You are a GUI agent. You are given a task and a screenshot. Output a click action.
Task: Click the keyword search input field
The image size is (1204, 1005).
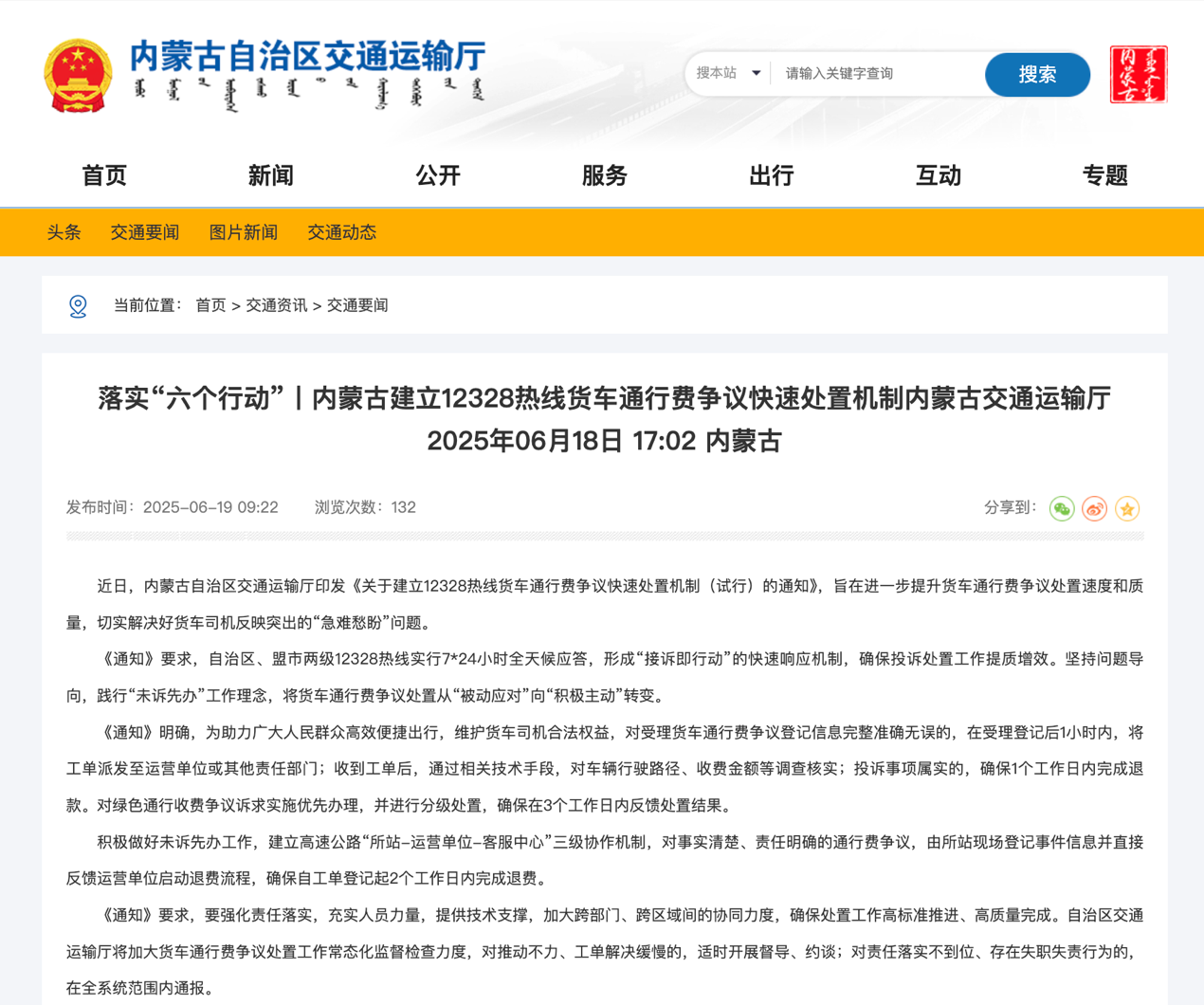pyautogui.click(x=877, y=73)
